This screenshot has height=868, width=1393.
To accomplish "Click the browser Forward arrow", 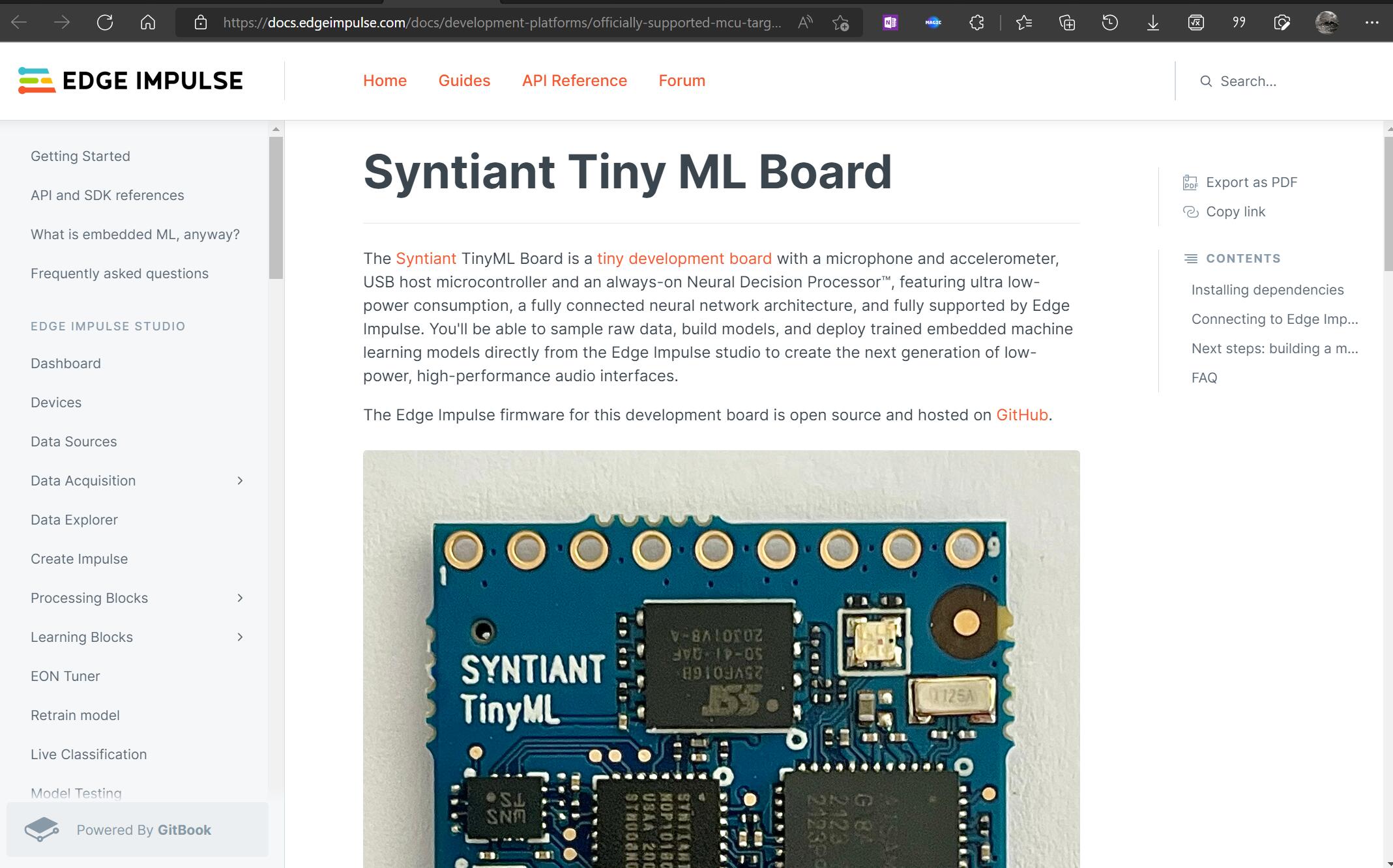I will point(62,23).
